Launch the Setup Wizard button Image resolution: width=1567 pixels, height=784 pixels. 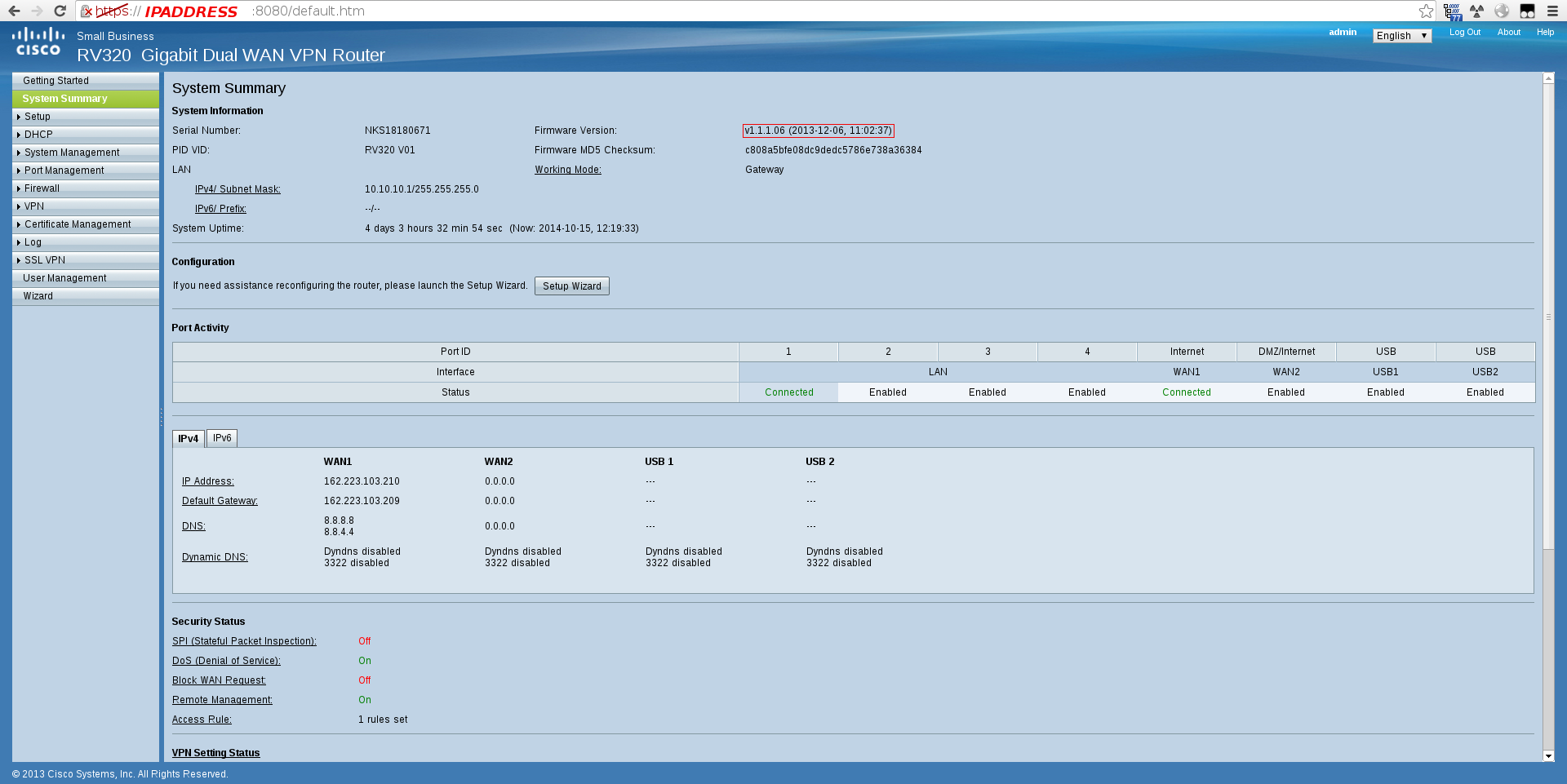572,286
